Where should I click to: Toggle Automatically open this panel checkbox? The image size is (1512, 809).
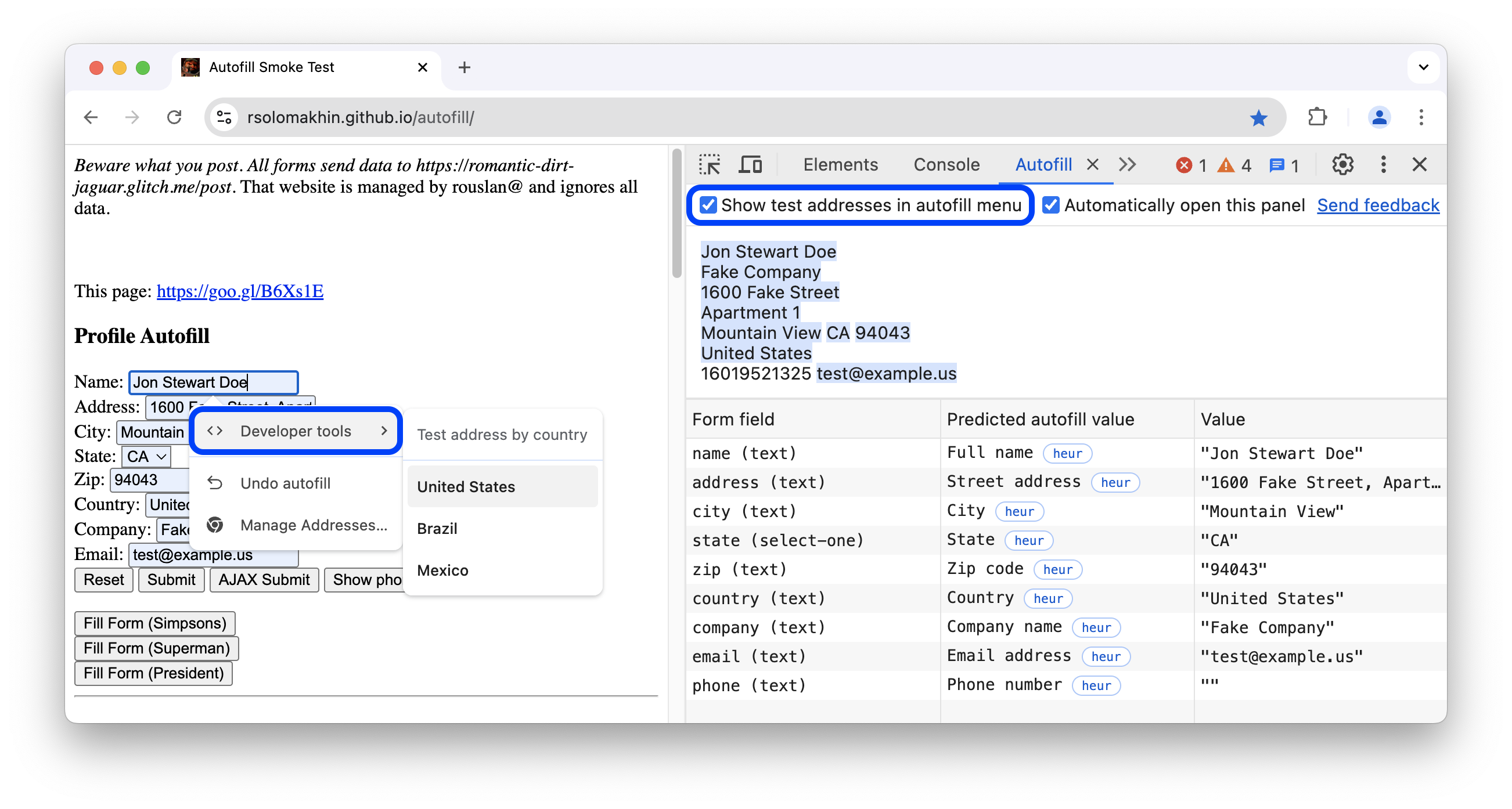click(x=1050, y=205)
